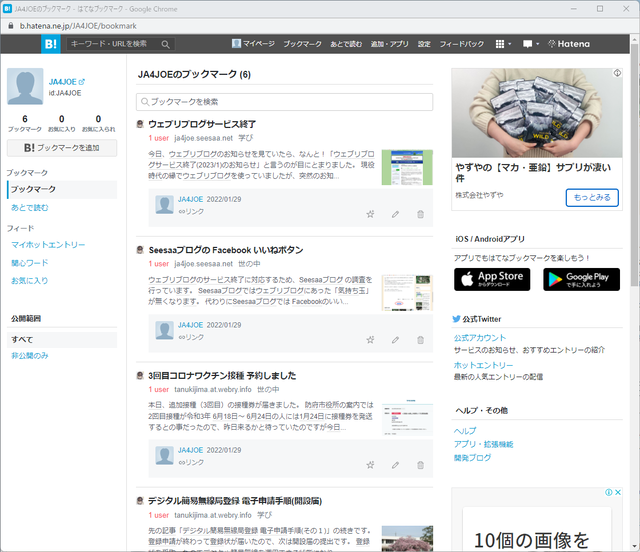Screen dimensions: 640x552
Task: Click the もっとみる button on the ad
Action: (x=592, y=198)
